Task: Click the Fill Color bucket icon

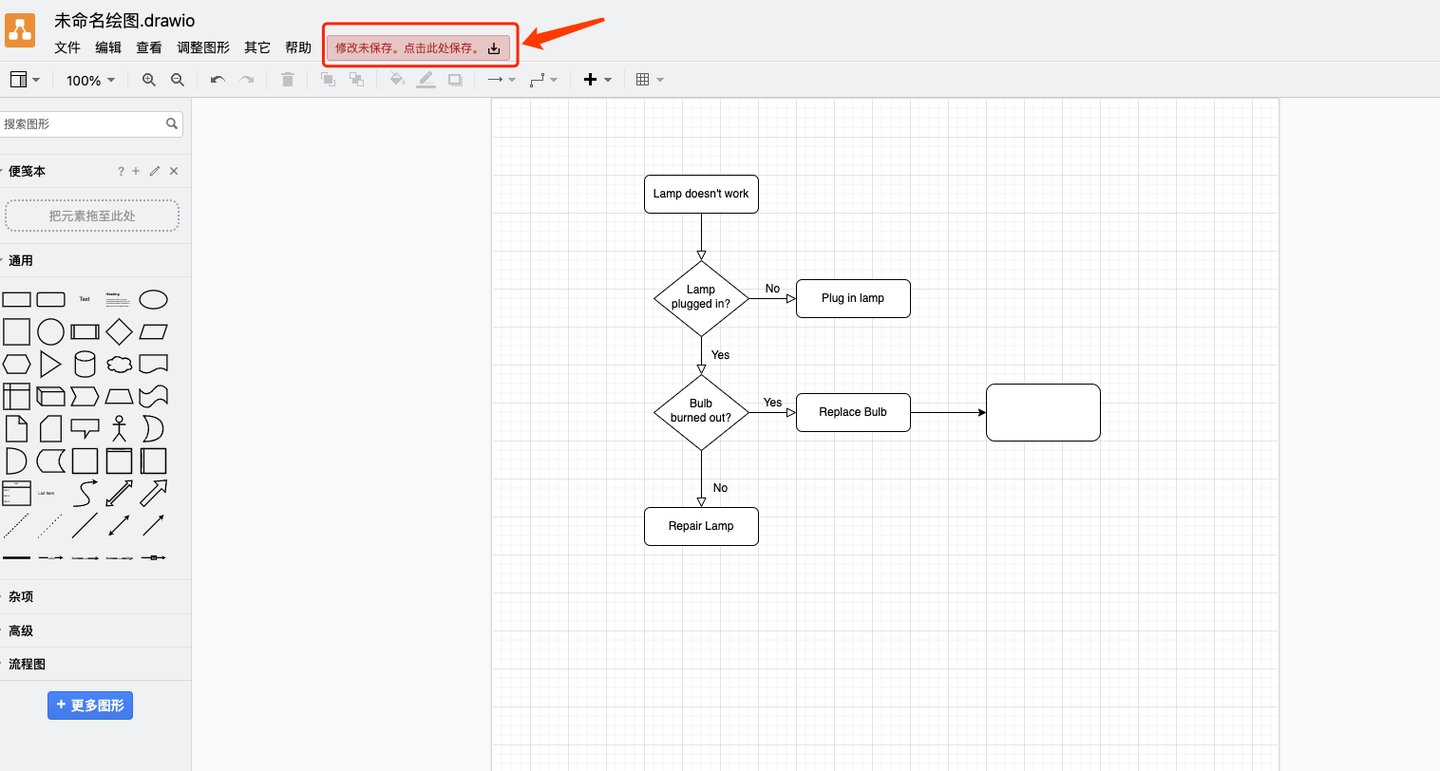Action: point(395,79)
